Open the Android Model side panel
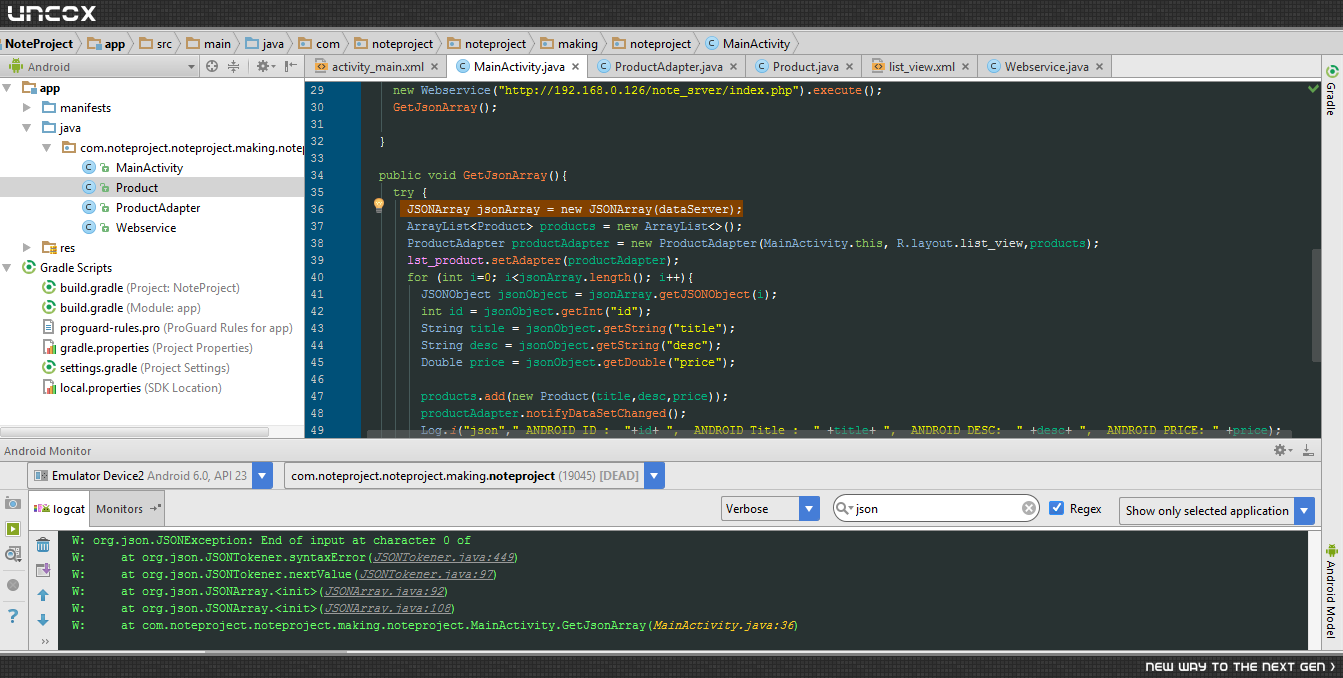 1331,590
